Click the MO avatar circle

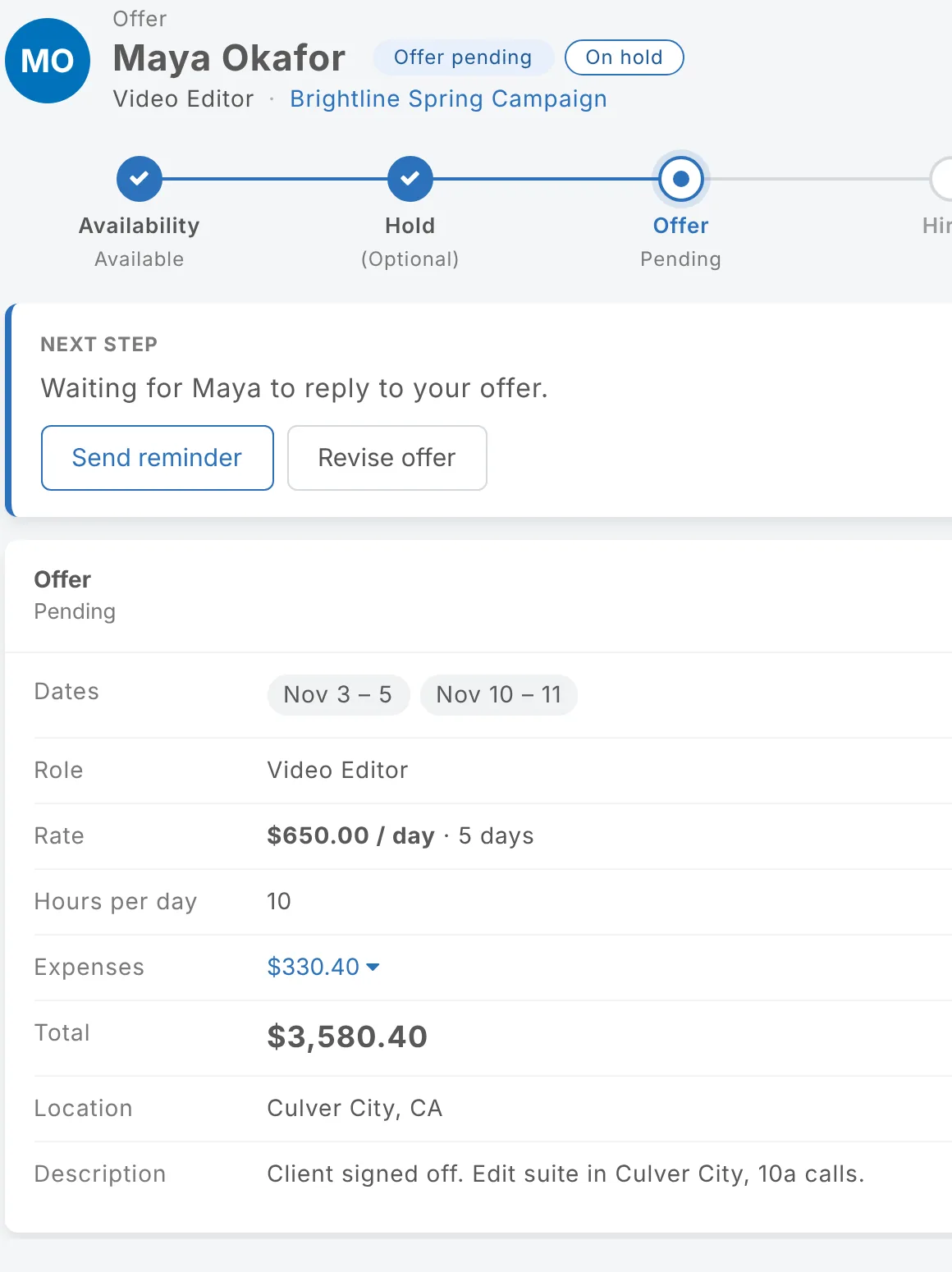pos(48,61)
